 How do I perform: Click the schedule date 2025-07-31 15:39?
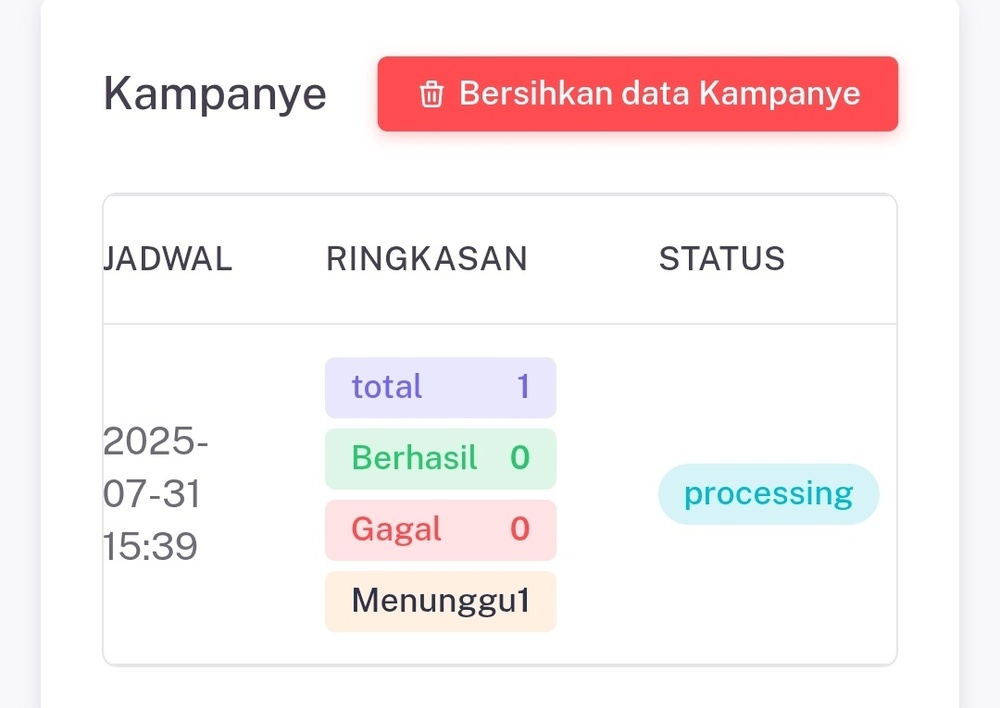(156, 494)
